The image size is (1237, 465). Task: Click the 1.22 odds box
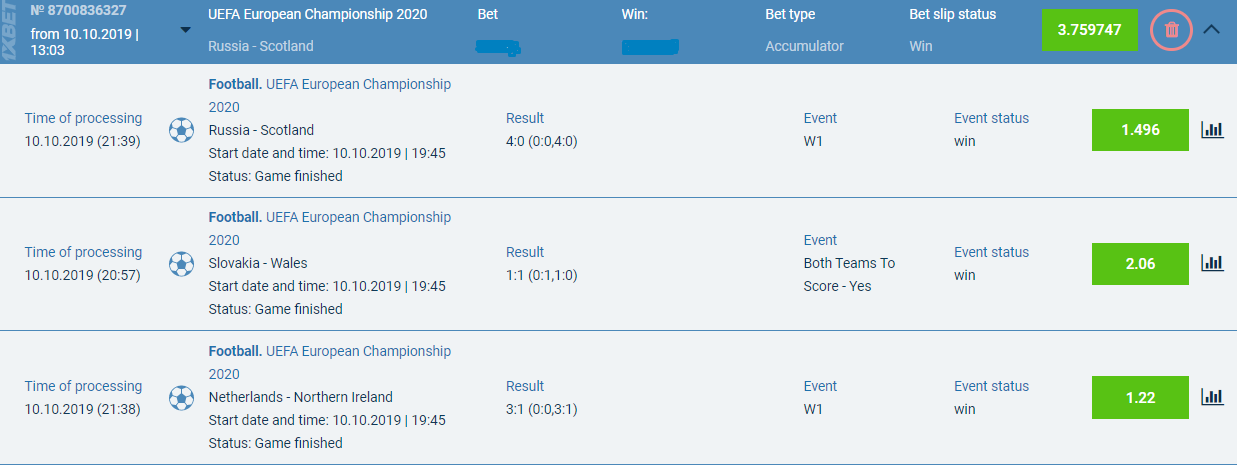click(x=1139, y=397)
